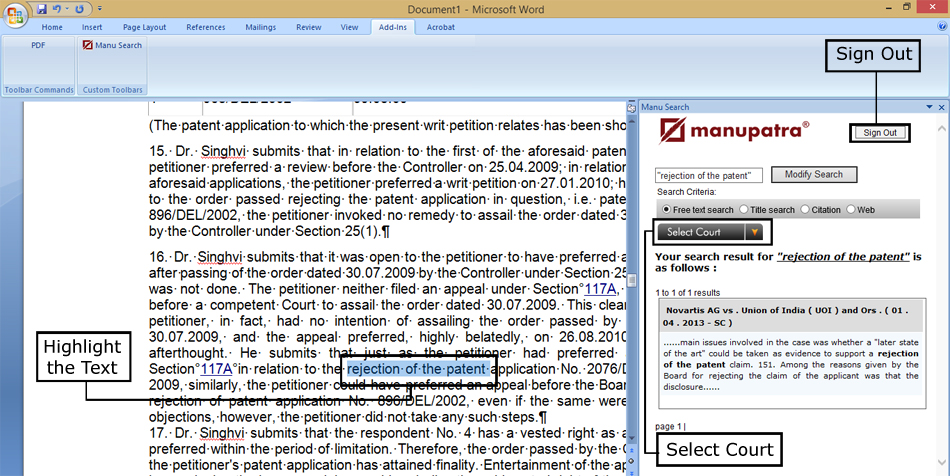
Task: Open the Mailings ribbon tab
Action: (x=261, y=27)
